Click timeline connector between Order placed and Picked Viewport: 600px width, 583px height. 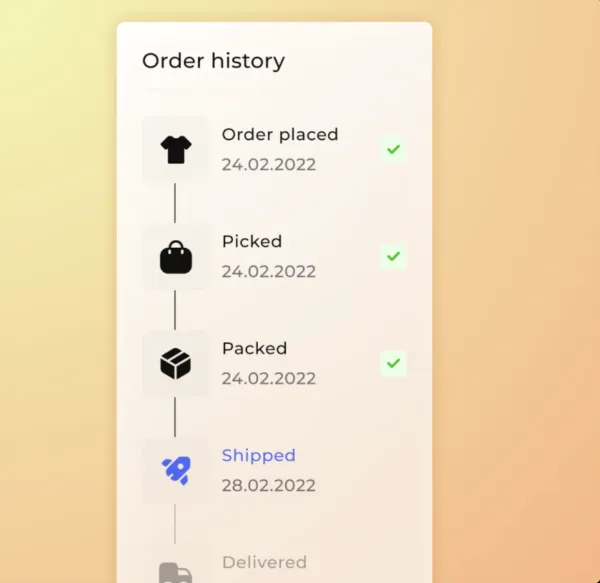click(175, 203)
